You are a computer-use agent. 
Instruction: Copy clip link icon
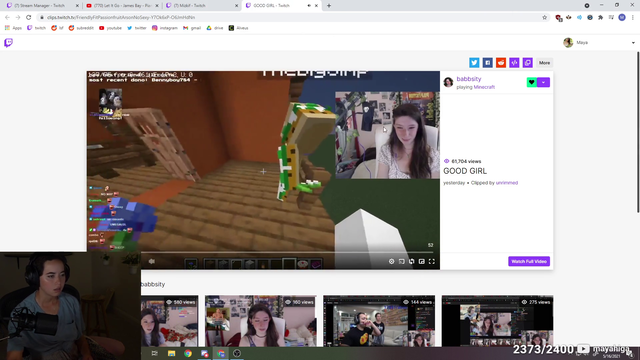click(x=528, y=62)
